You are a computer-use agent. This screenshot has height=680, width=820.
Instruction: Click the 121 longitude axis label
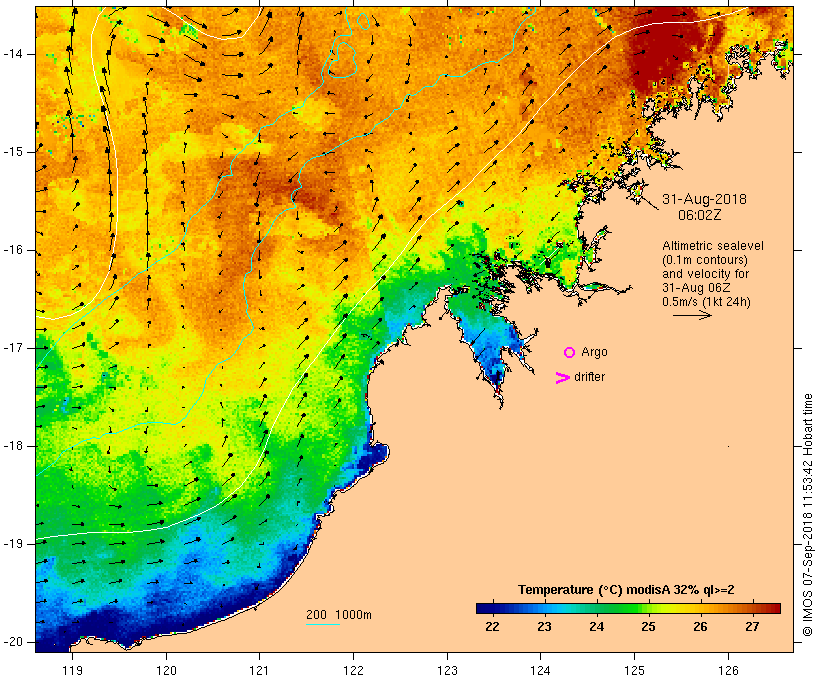click(259, 671)
